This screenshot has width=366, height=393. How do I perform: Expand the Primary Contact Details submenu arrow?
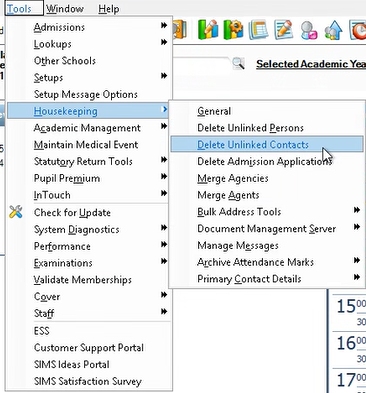tap(357, 277)
